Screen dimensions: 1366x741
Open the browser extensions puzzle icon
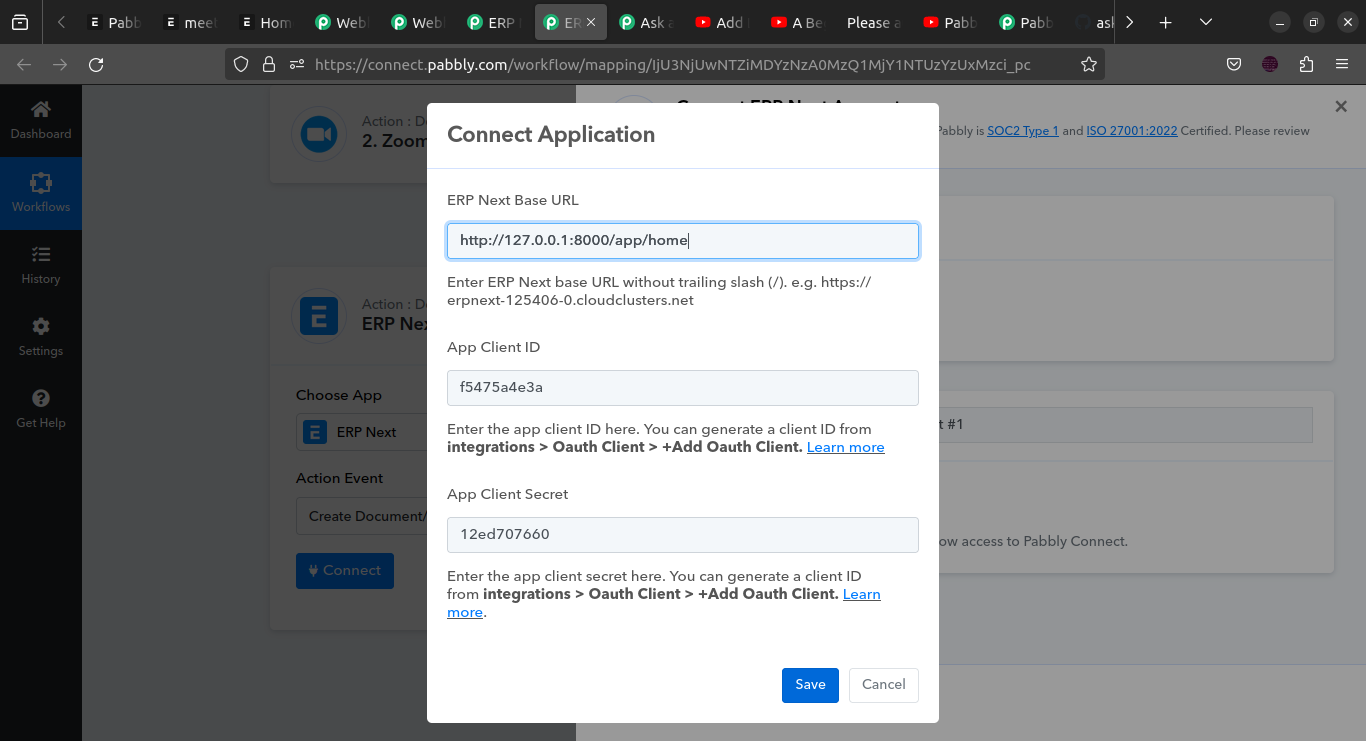pyautogui.click(x=1306, y=65)
